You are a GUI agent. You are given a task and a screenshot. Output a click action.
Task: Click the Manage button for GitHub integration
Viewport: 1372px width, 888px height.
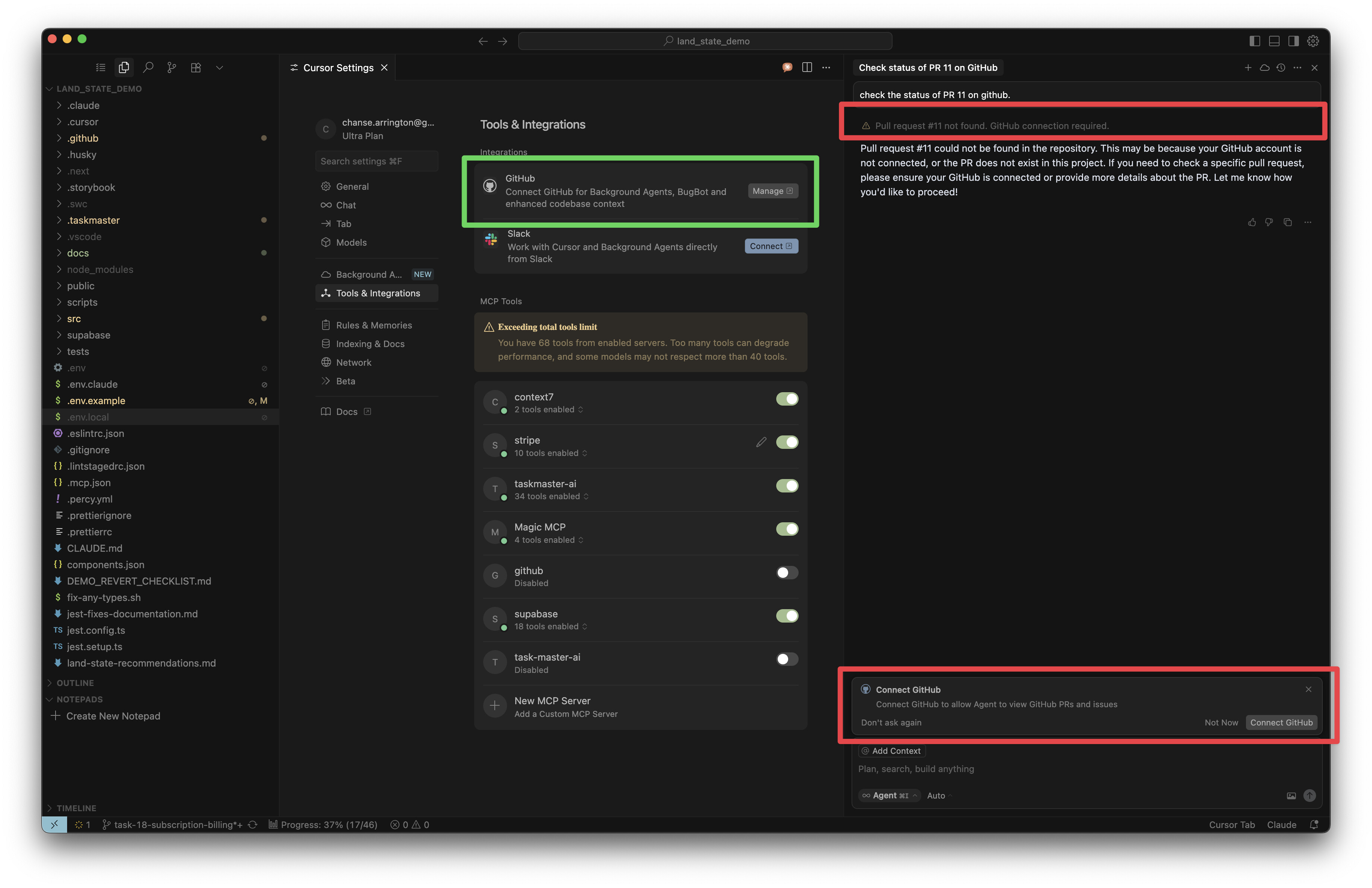[x=772, y=191]
